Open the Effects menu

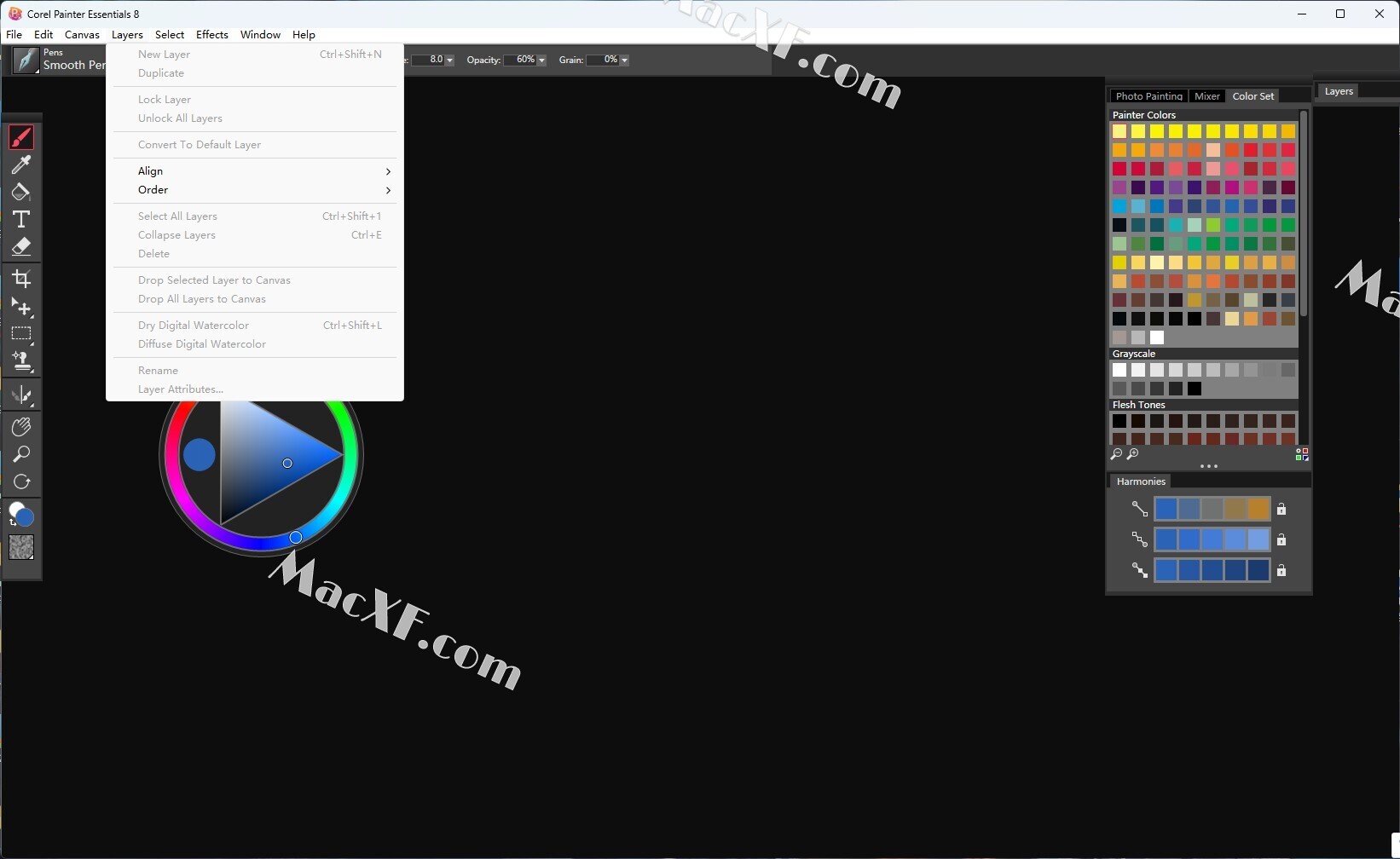coord(211,35)
